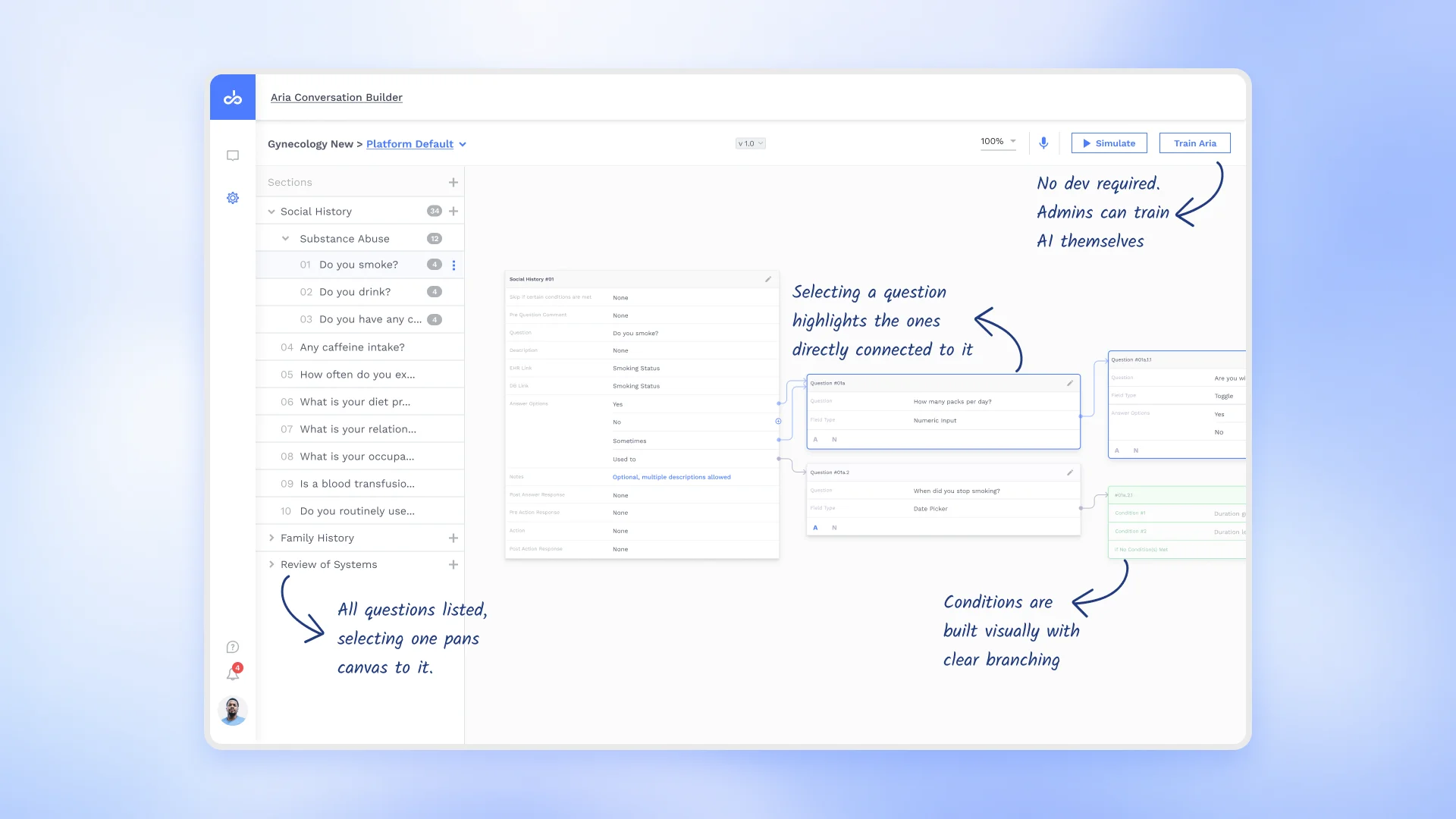Edit the Social History #01 card with pencil icon
Screen dimensions: 1456x819
point(768,279)
